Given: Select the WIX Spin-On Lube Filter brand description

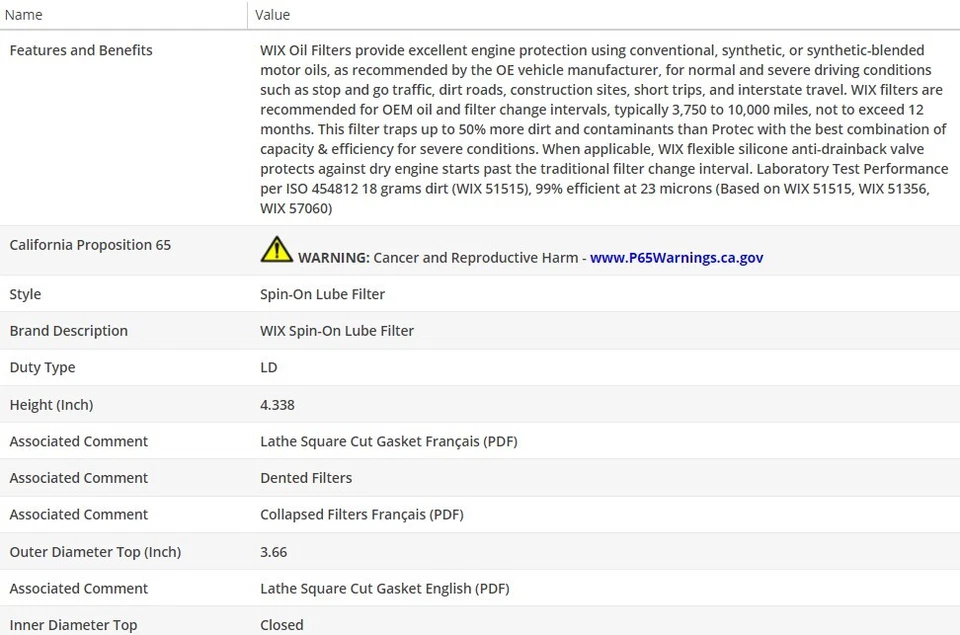Looking at the screenshot, I should pos(337,331).
